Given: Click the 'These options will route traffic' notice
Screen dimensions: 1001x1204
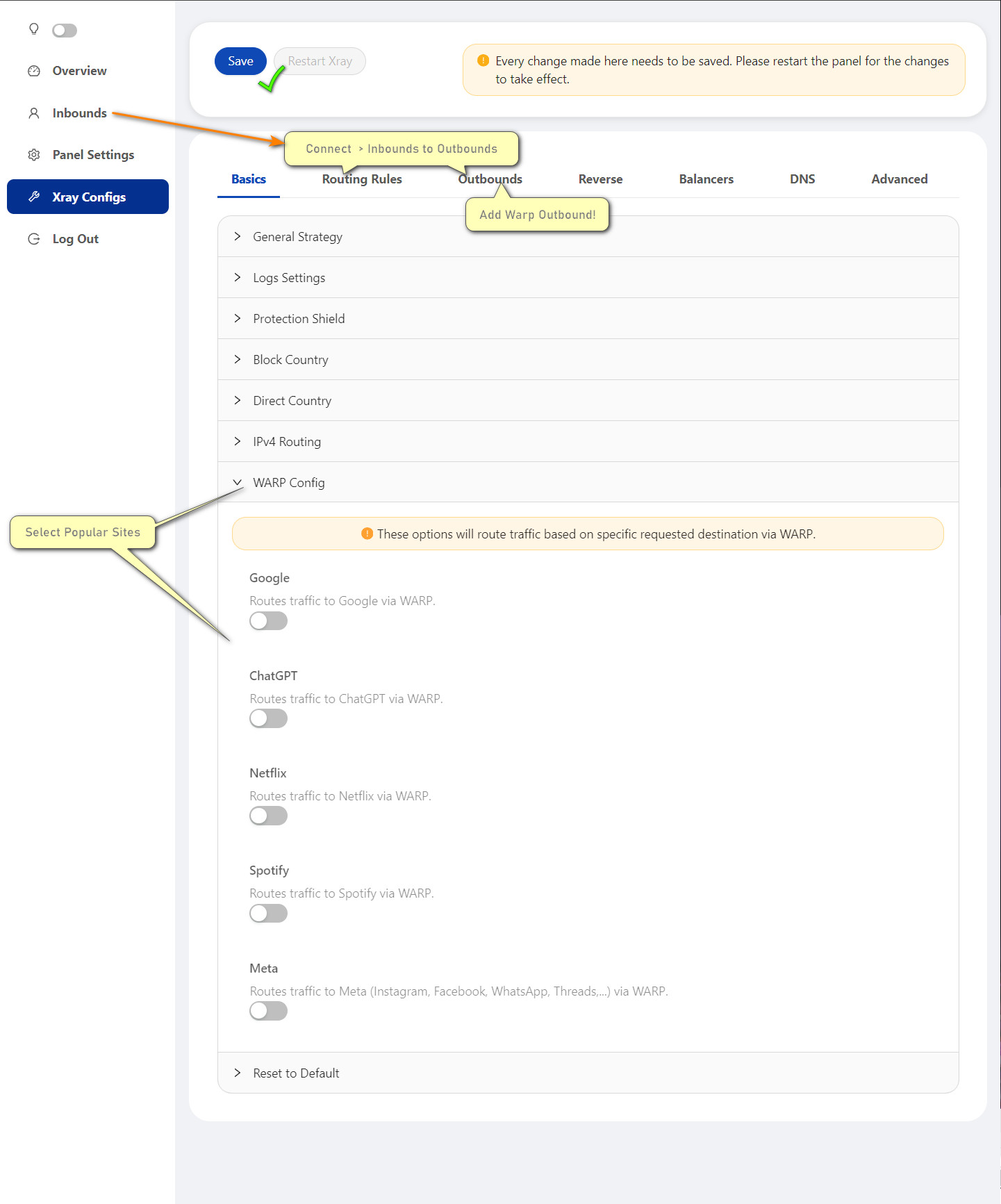Looking at the screenshot, I should point(597,534).
